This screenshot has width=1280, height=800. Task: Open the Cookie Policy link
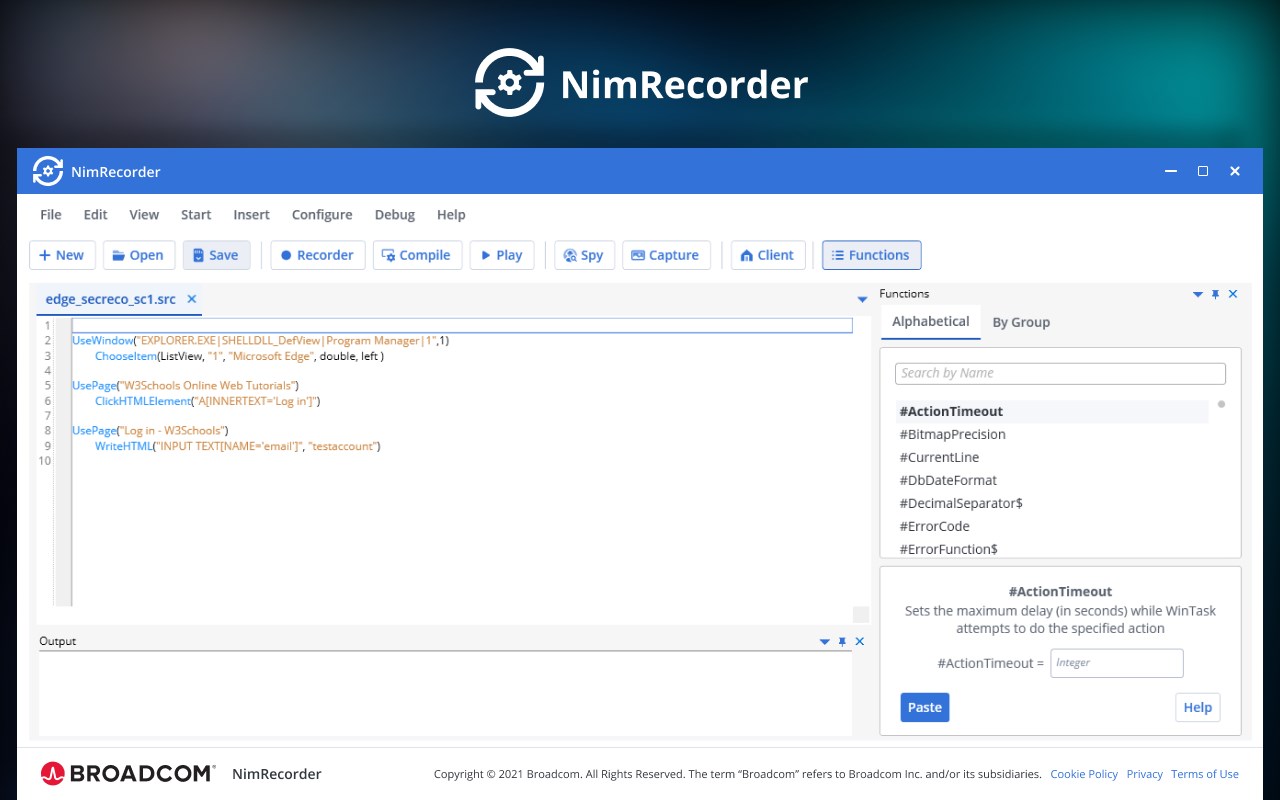(x=1084, y=774)
